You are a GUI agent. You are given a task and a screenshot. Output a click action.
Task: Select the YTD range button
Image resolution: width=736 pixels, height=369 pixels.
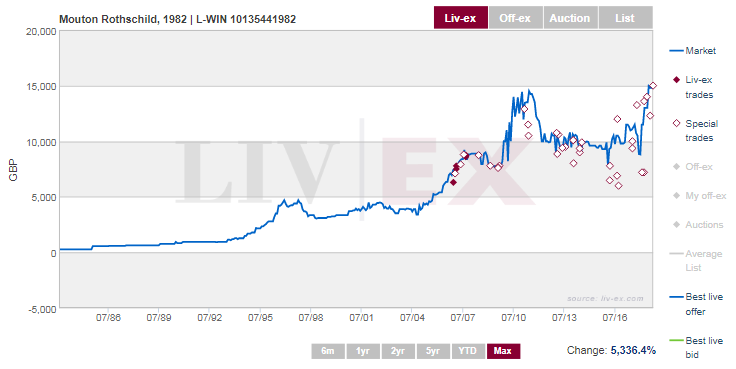click(468, 351)
